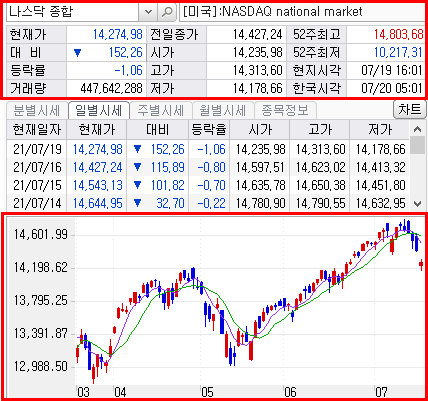This screenshot has height=401, width=428.
Task: Select the 21/07/19 daily price row
Action: (208, 149)
